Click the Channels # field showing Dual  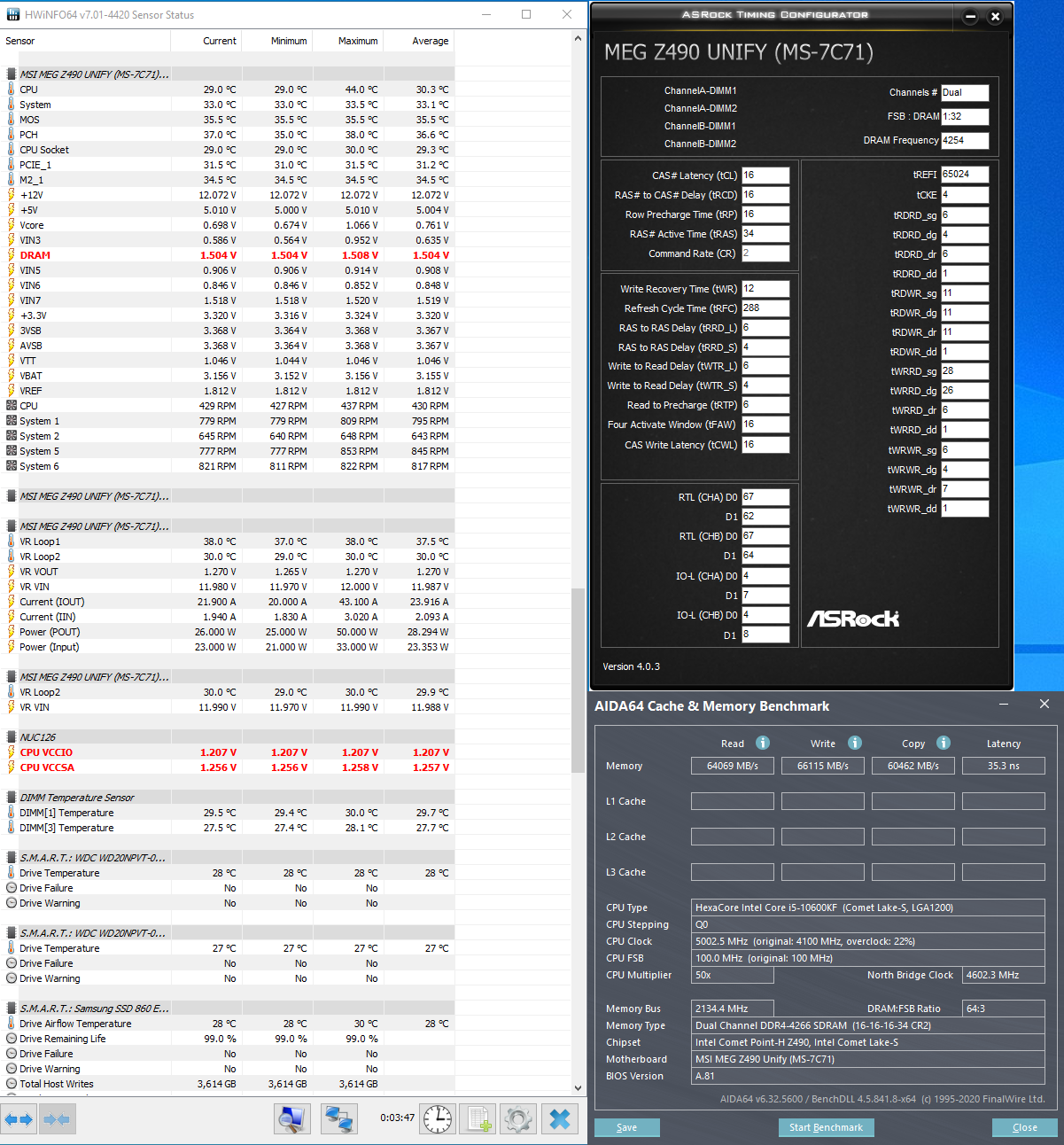[x=965, y=92]
